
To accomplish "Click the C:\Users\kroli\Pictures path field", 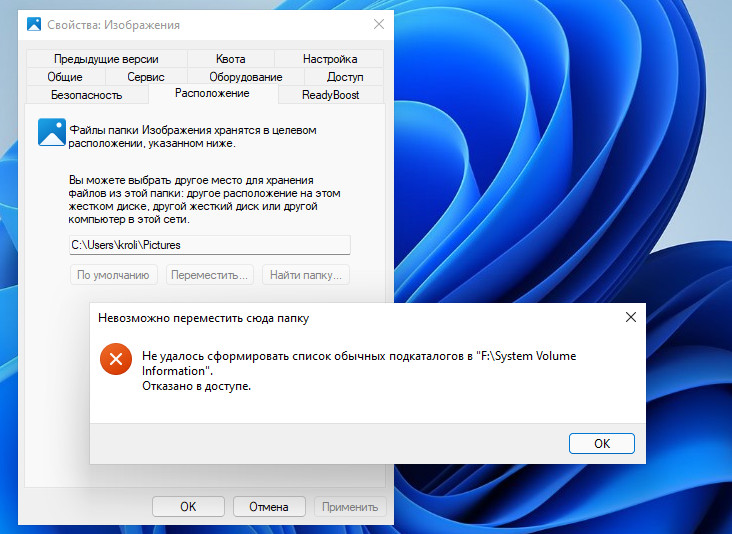I will [x=210, y=244].
